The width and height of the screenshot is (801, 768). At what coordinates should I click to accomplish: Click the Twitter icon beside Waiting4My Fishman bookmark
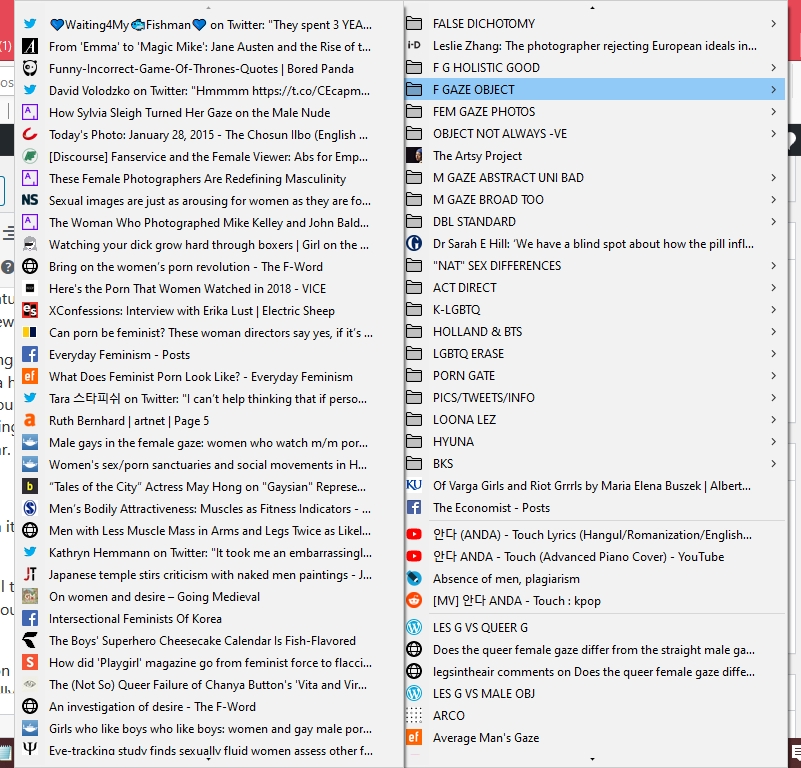coord(30,25)
